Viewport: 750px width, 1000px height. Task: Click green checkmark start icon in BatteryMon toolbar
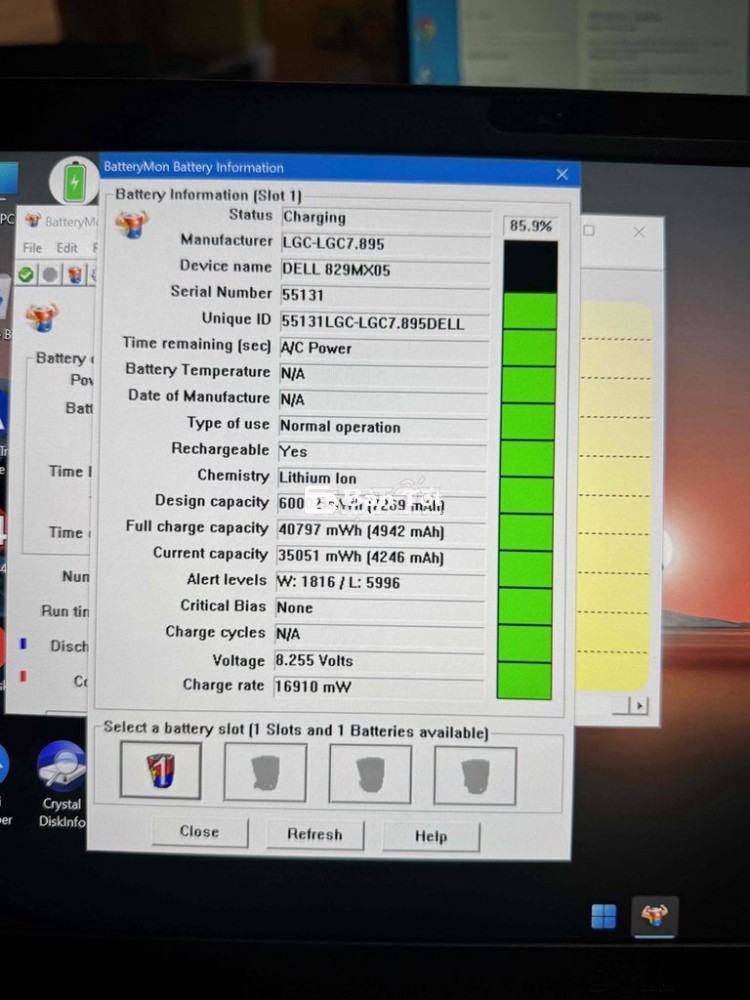coord(26,275)
